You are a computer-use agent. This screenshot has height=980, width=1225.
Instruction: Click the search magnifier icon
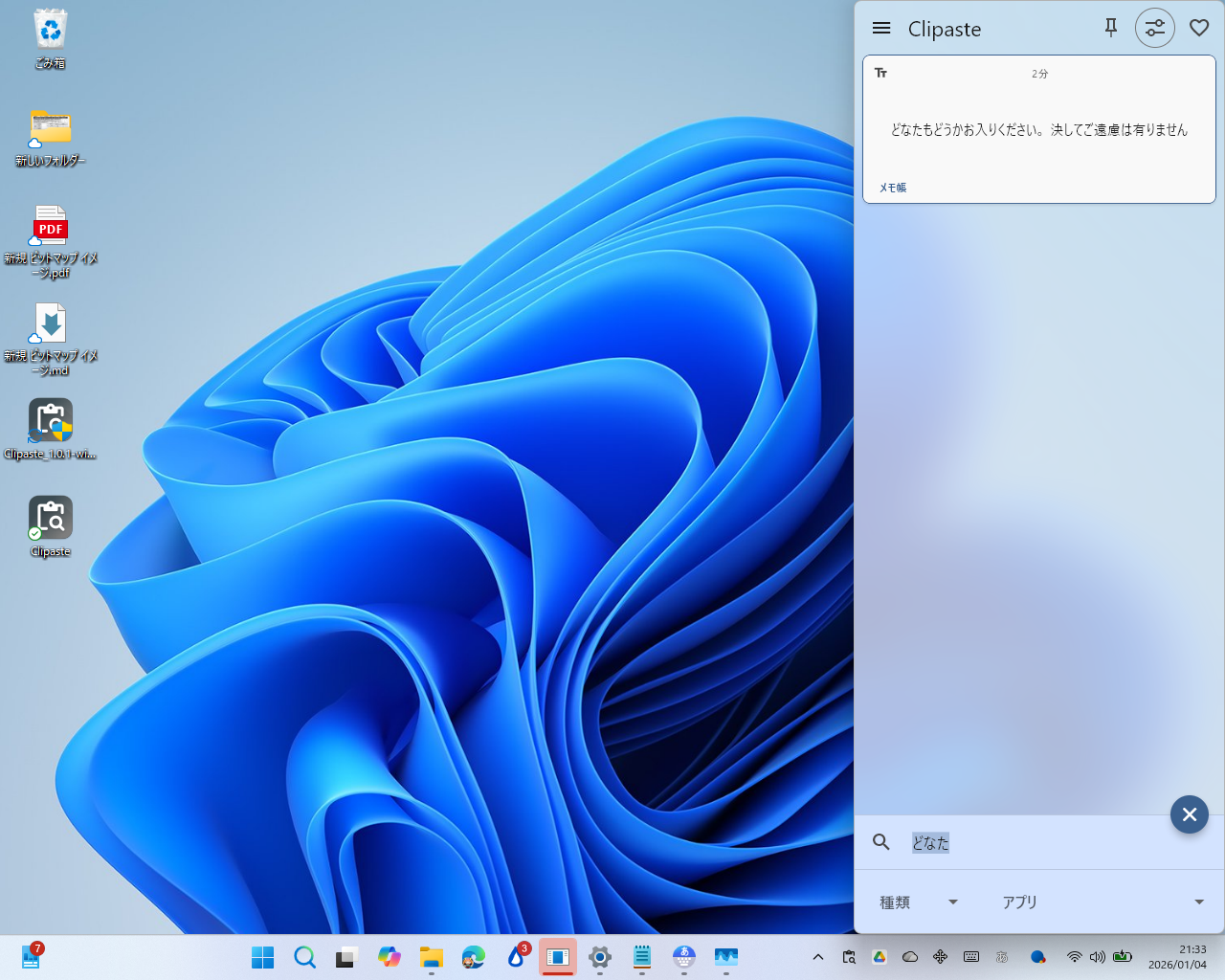point(880,842)
